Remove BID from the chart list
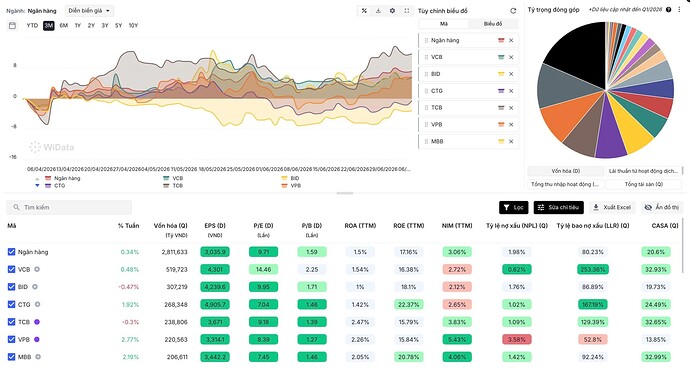 [x=511, y=74]
